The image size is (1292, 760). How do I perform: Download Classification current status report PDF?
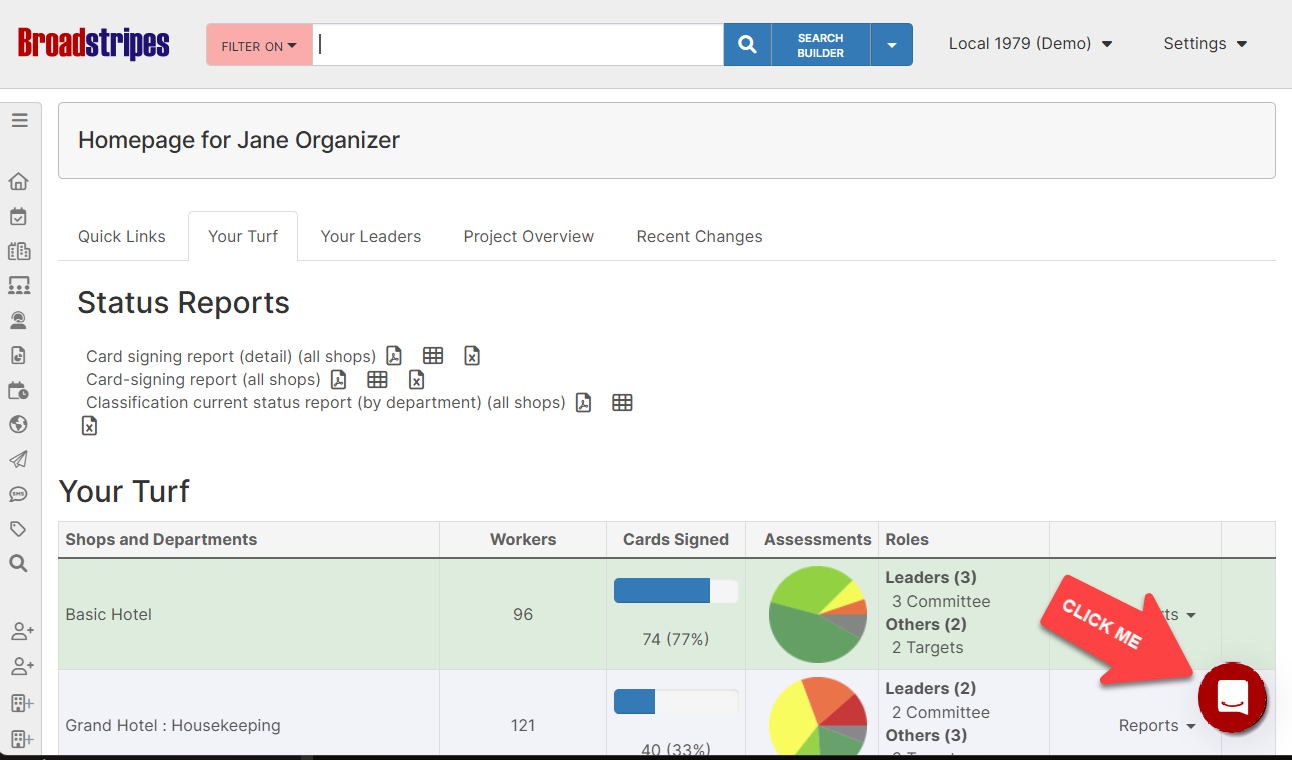584,403
